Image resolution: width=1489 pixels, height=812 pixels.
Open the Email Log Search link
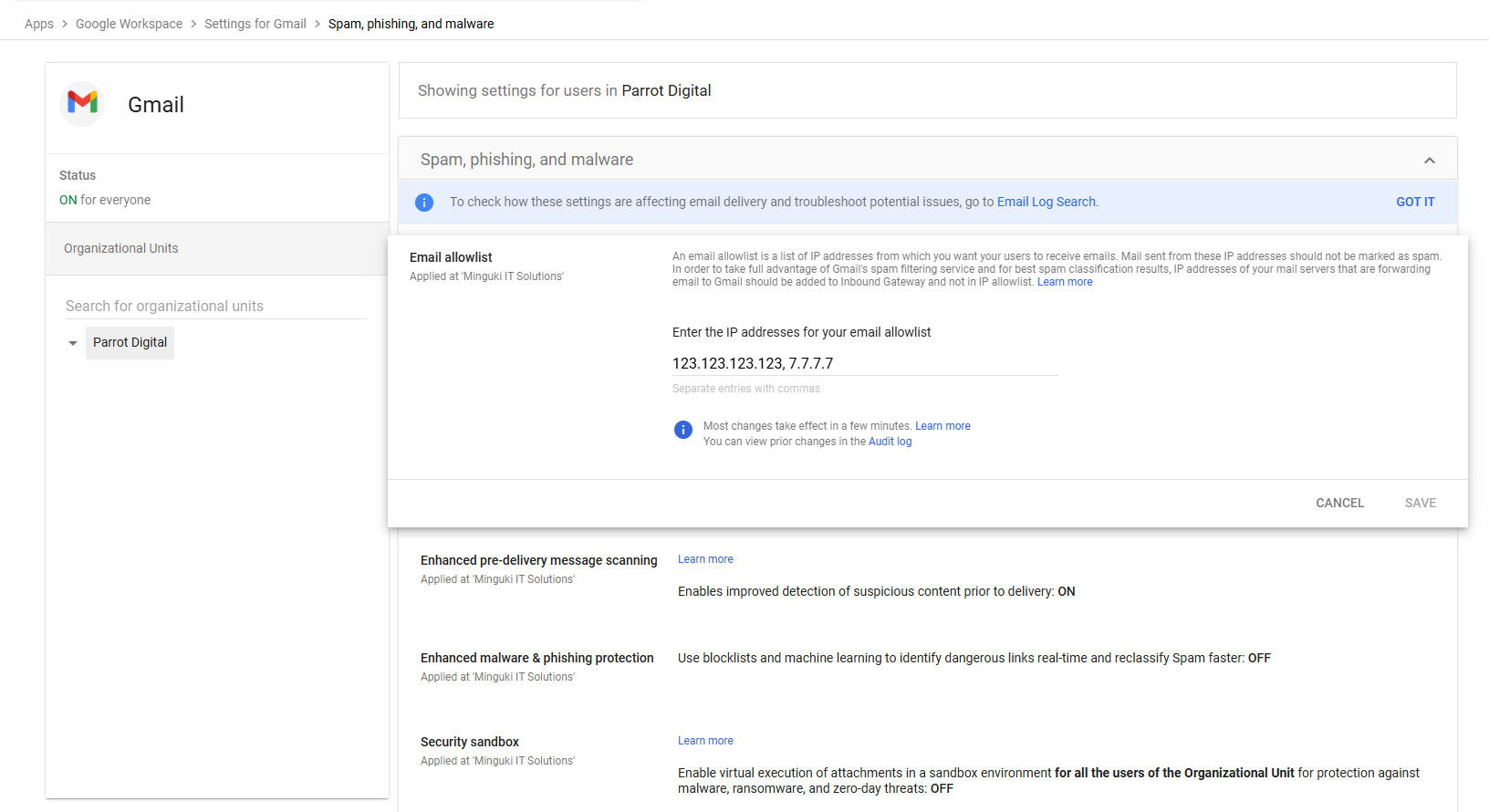coord(1046,203)
